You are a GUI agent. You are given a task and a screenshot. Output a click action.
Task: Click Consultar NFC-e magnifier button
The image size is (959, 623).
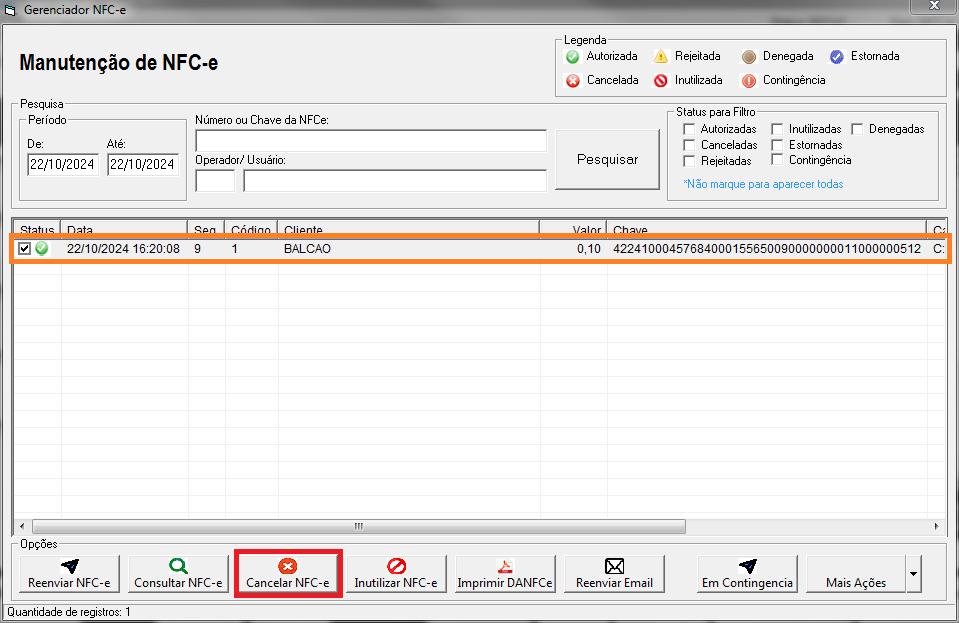178,574
